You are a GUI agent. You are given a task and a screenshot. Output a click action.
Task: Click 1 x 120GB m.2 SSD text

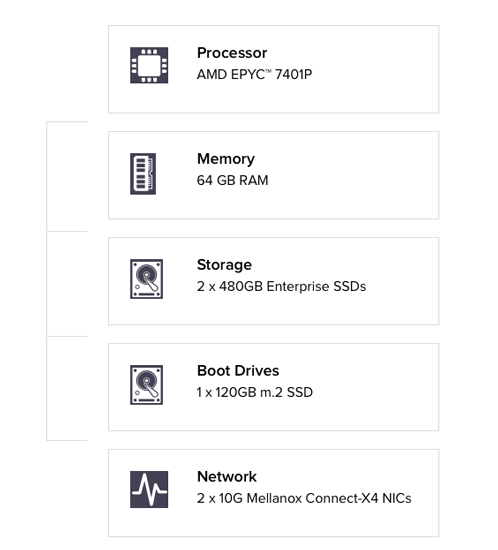[x=255, y=392]
